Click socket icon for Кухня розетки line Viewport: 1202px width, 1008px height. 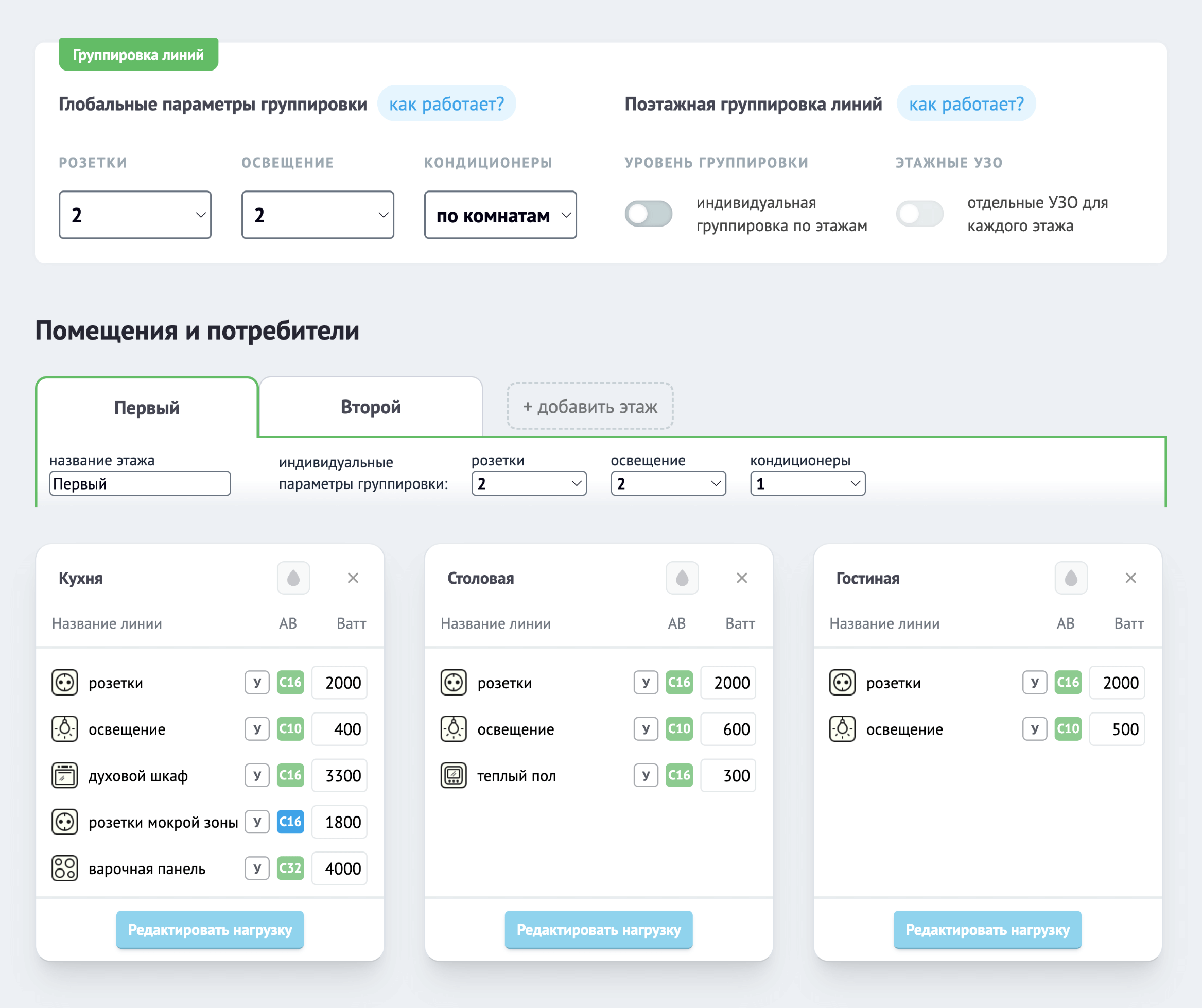[65, 682]
